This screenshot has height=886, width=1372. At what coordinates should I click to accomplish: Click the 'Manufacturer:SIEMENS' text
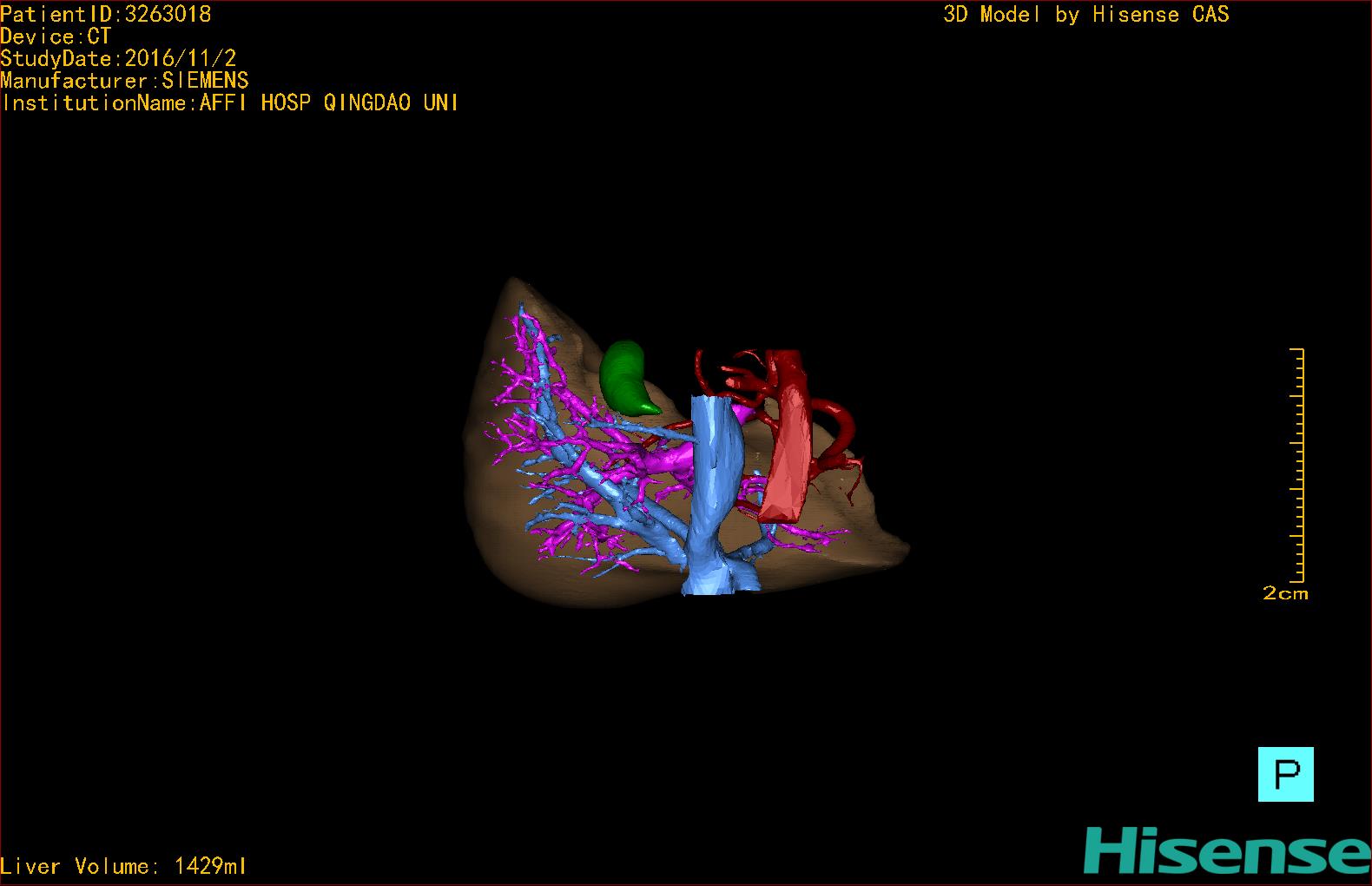(124, 81)
